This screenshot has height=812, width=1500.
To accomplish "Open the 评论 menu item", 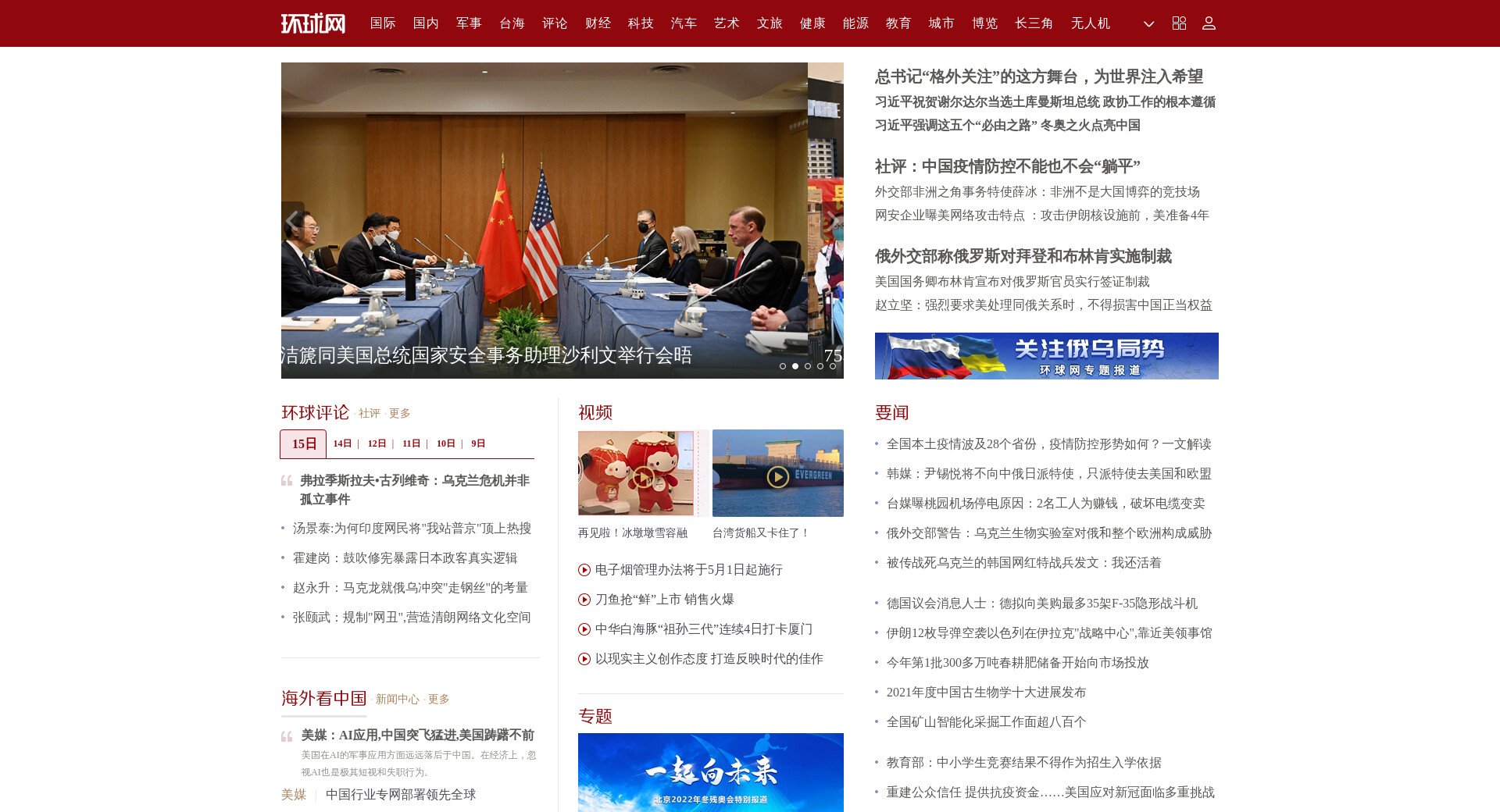I will tap(555, 23).
